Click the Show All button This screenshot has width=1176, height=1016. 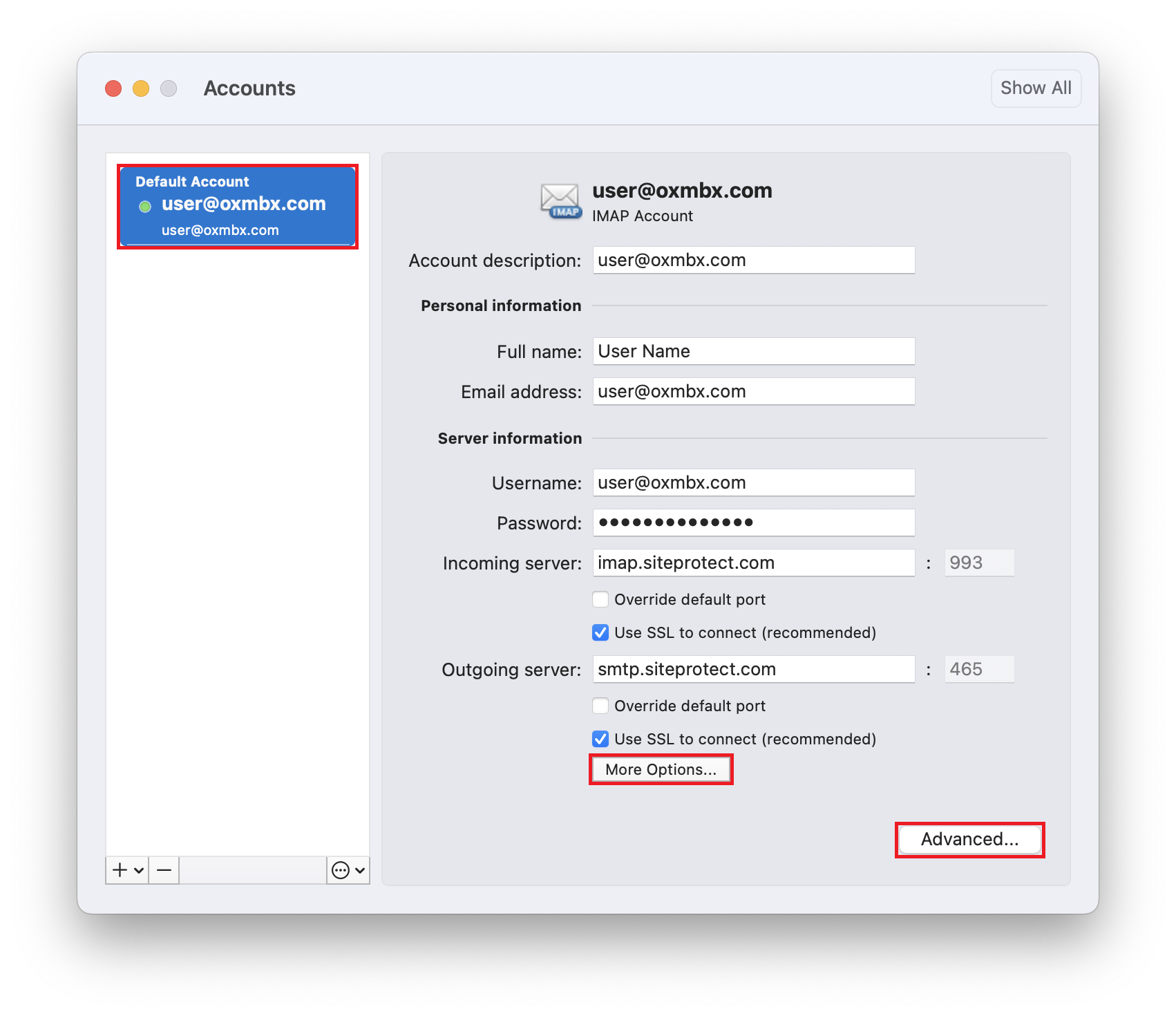[x=1035, y=88]
